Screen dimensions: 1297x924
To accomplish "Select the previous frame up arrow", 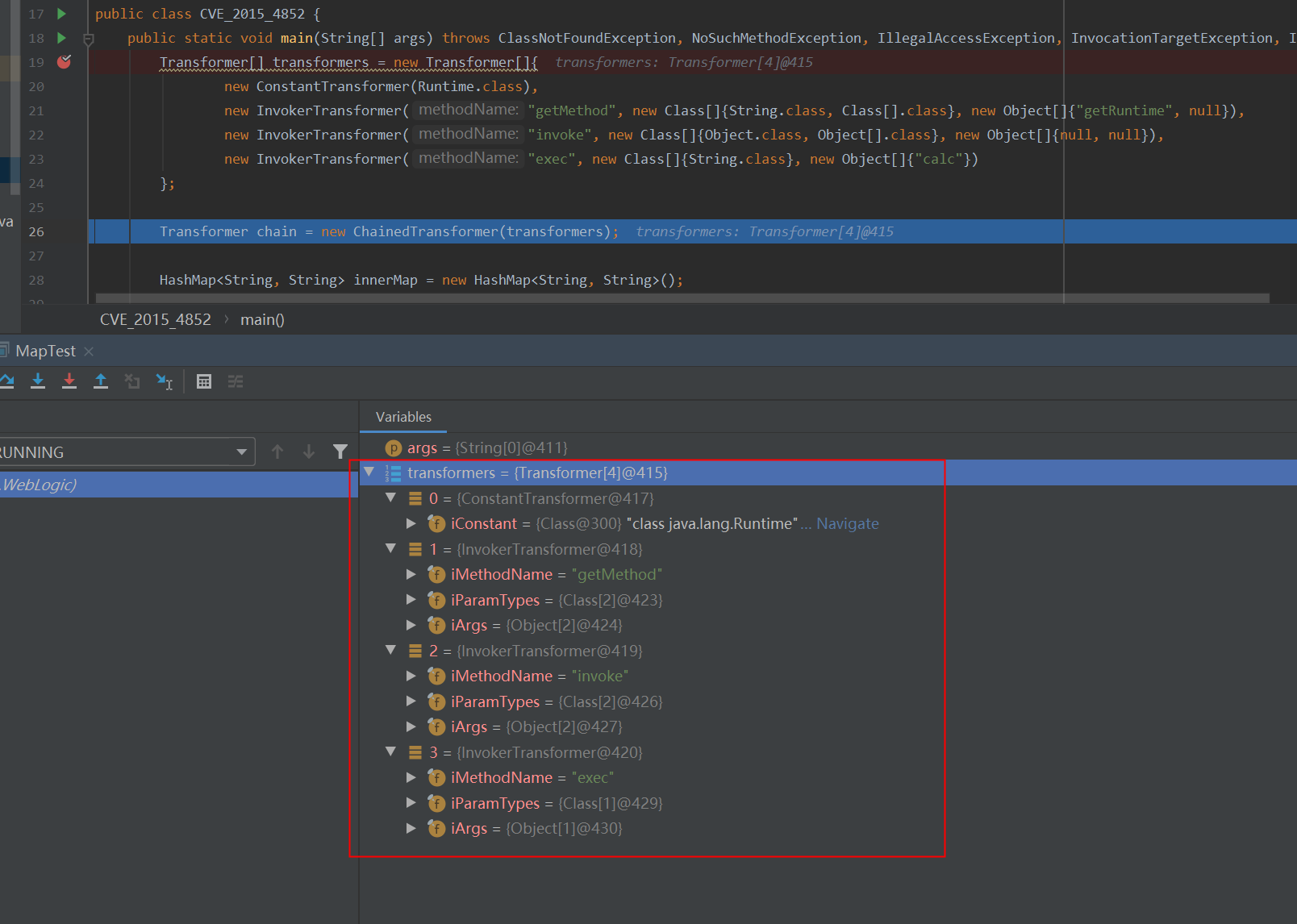I will coord(277,452).
